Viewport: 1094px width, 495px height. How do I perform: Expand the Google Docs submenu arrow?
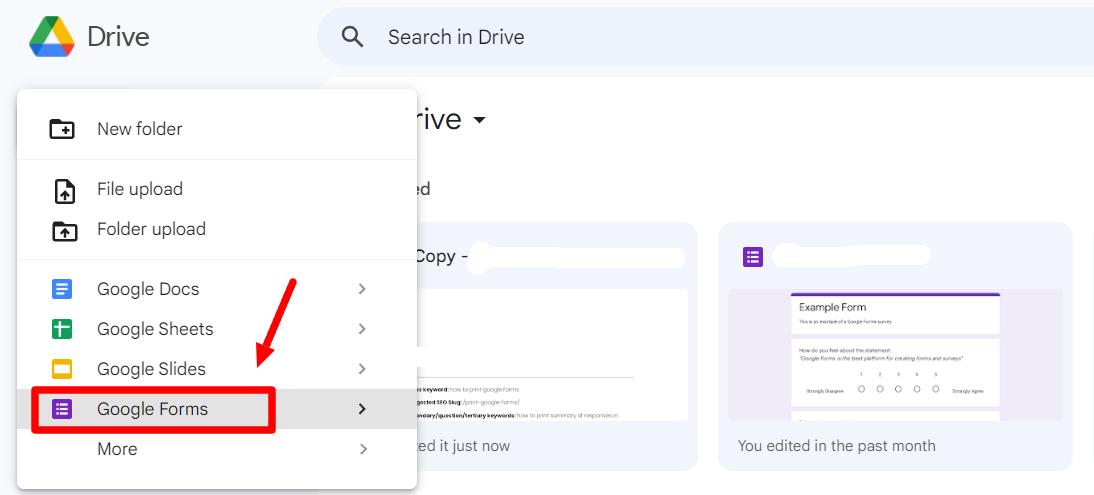tap(362, 289)
